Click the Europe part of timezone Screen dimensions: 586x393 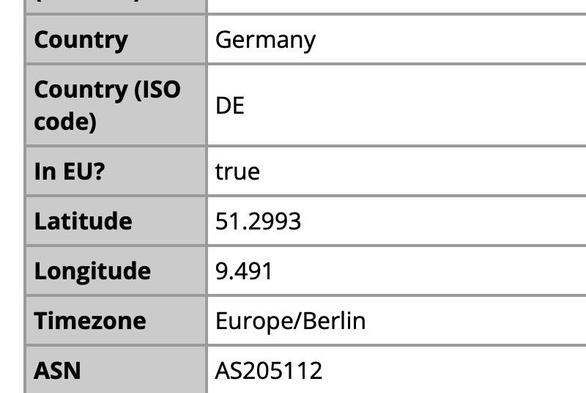pos(255,322)
